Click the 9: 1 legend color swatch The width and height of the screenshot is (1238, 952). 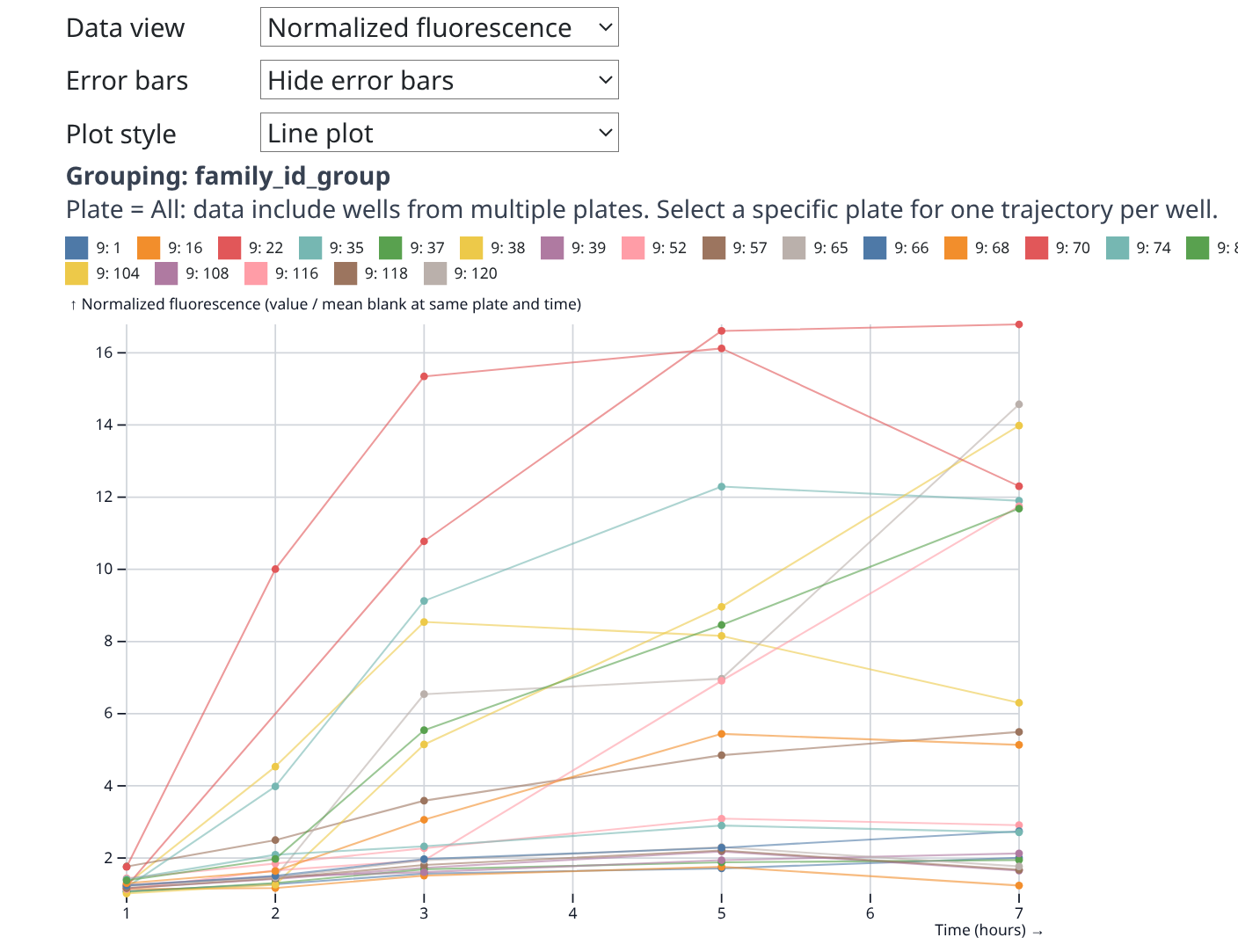(x=77, y=248)
